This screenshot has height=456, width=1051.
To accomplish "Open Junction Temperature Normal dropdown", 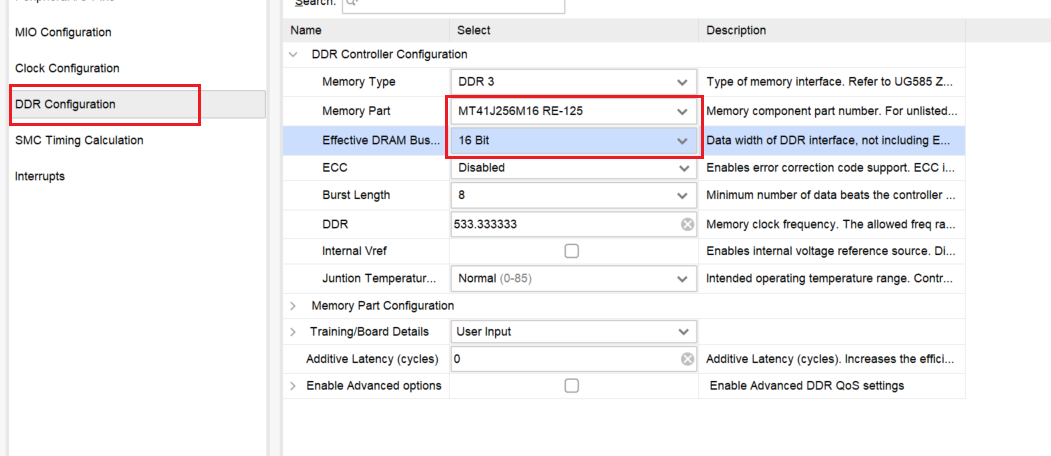I will (574, 278).
